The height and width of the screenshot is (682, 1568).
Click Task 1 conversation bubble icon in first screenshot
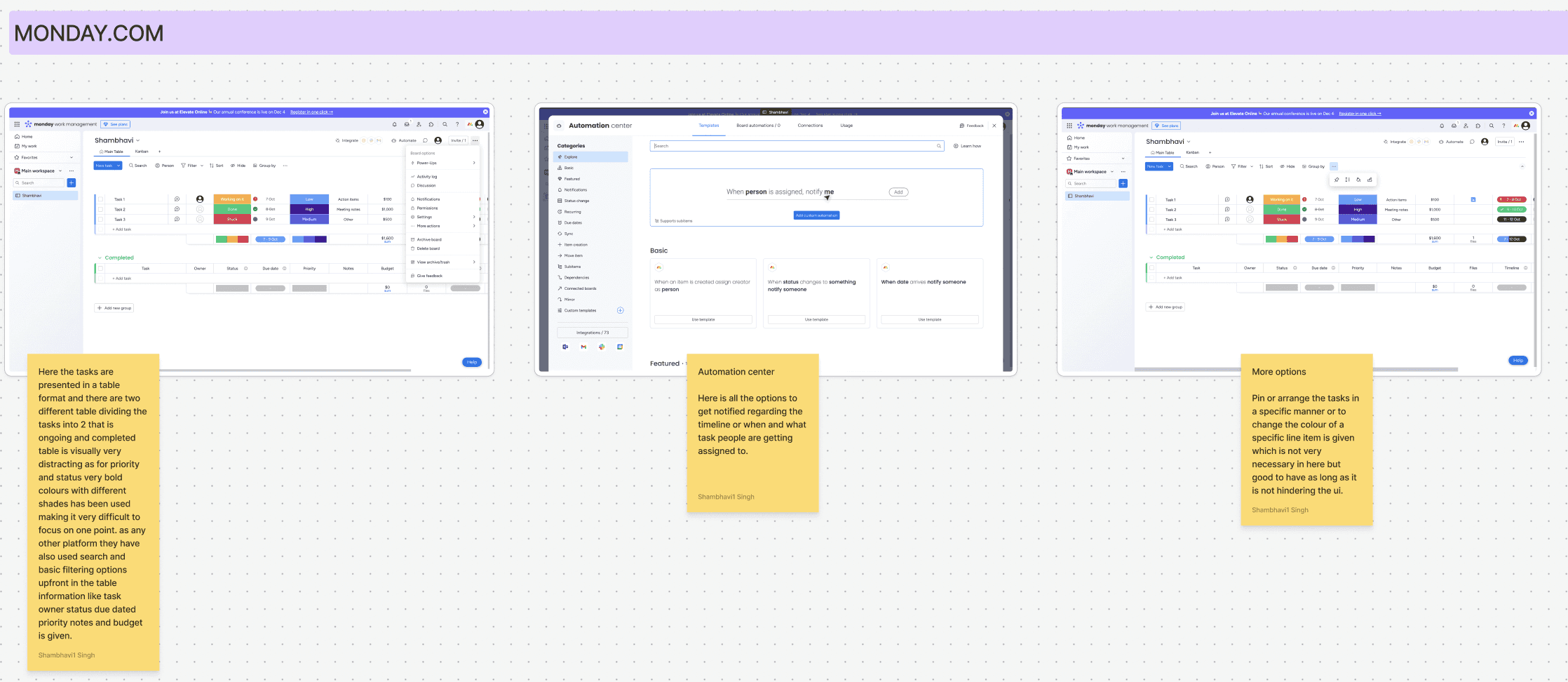177,199
